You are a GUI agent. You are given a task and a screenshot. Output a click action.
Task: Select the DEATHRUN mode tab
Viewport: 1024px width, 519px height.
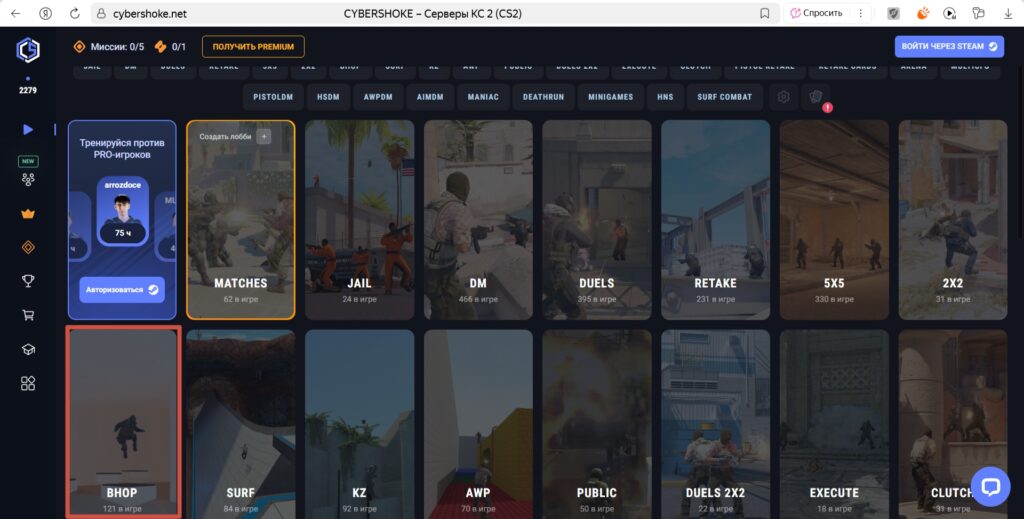543,97
